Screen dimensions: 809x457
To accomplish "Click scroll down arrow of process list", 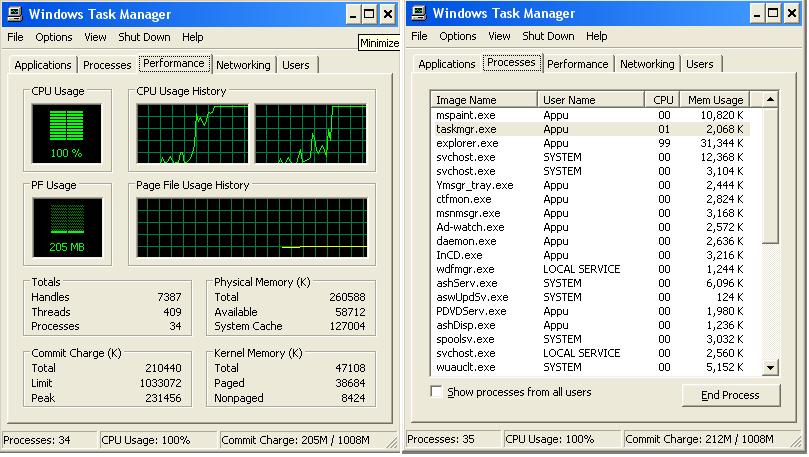I will [770, 368].
